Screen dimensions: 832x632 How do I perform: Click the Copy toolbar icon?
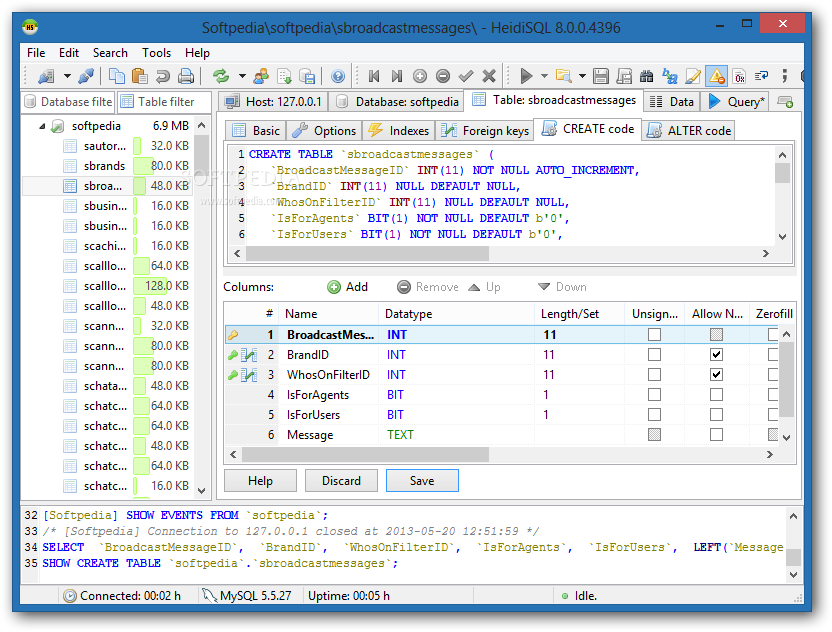click(116, 76)
